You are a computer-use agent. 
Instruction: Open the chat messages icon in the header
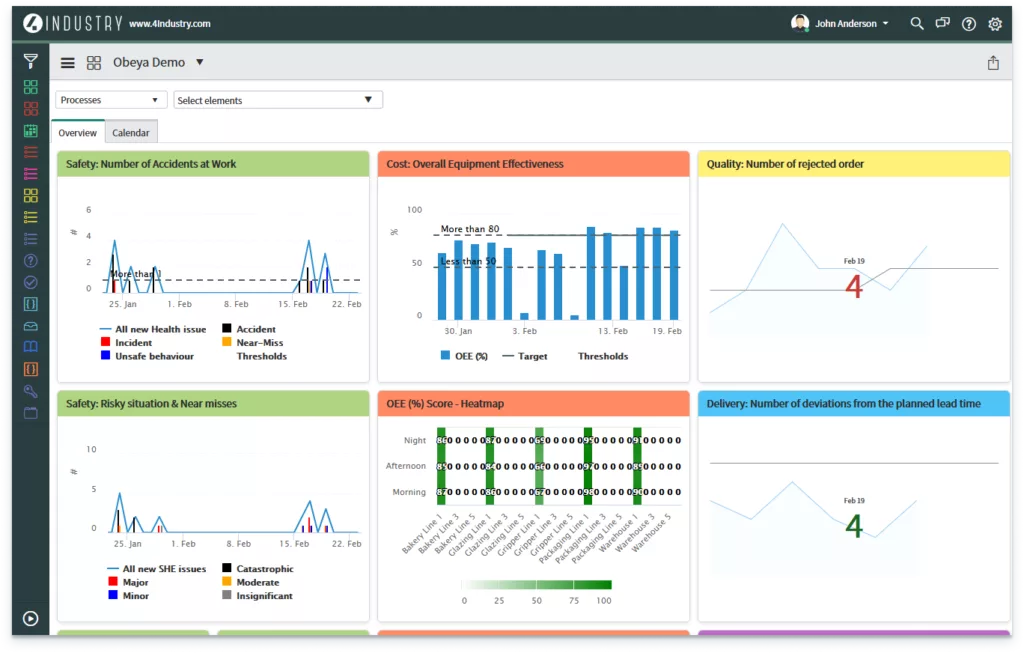(x=942, y=24)
